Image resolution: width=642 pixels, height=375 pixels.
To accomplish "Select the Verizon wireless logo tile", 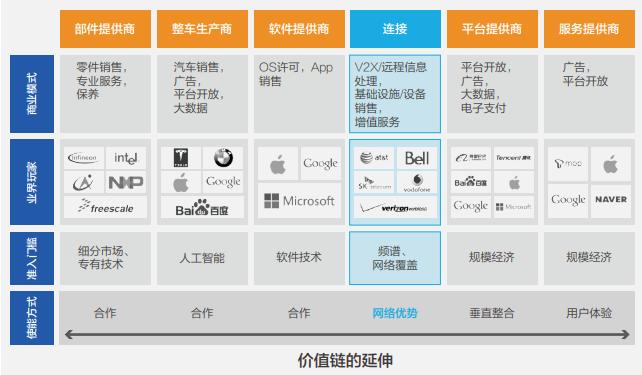I will (x=395, y=208).
